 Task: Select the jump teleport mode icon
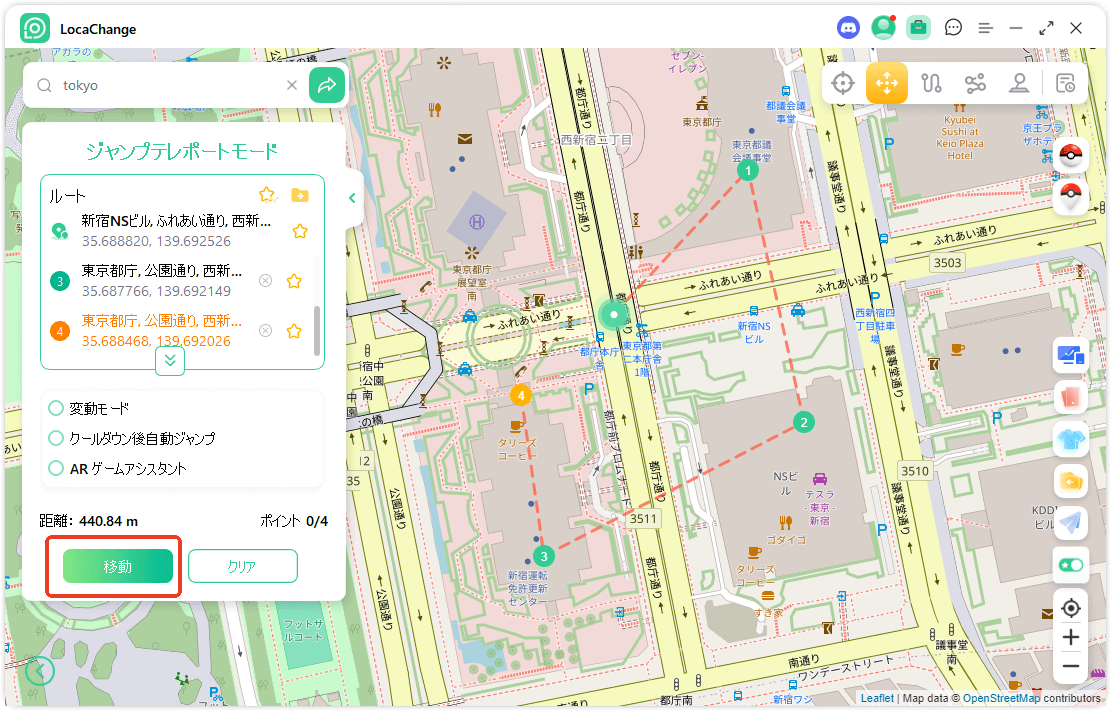click(886, 83)
